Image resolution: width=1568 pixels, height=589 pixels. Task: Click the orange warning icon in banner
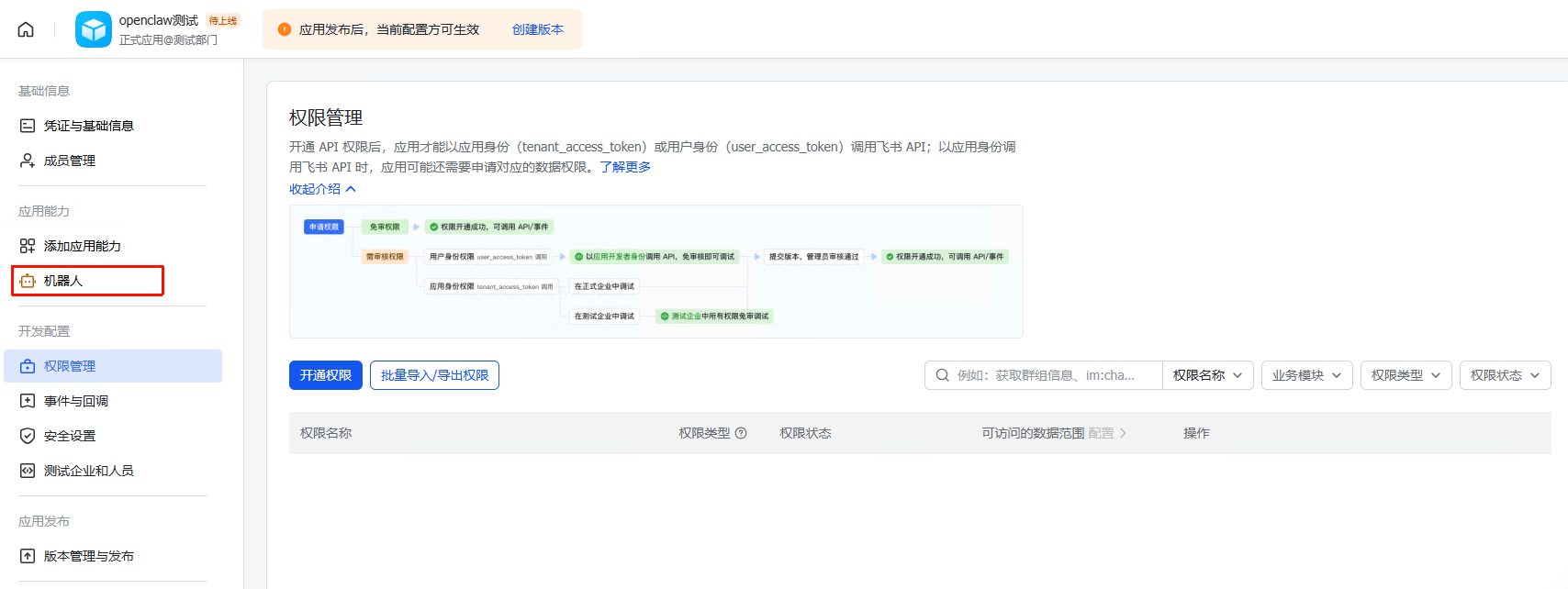285,29
